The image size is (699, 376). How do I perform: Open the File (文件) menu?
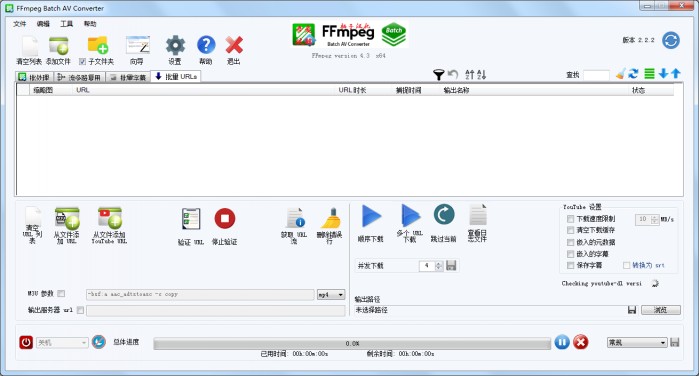tap(20, 24)
